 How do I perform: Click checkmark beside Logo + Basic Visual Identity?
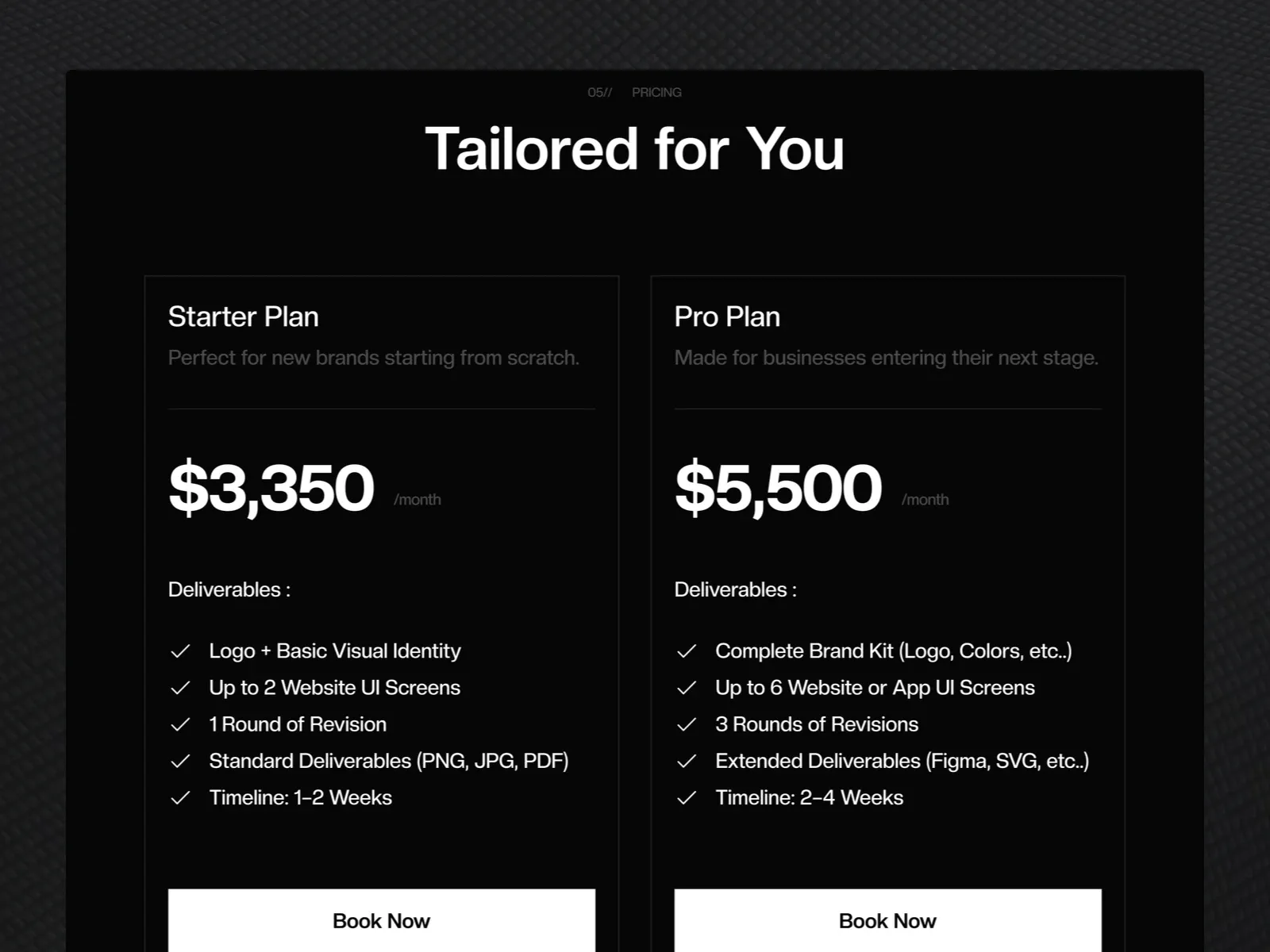point(180,651)
